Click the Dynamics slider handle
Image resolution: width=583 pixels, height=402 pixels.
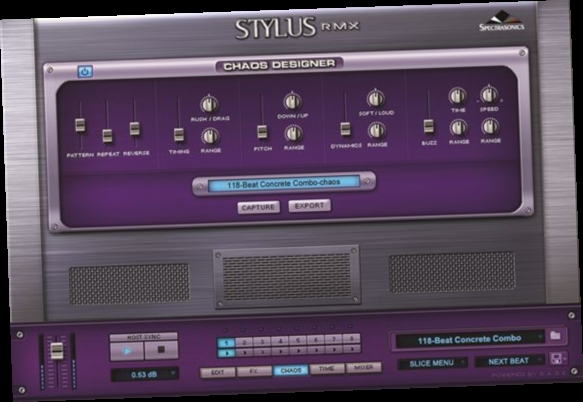[345, 129]
